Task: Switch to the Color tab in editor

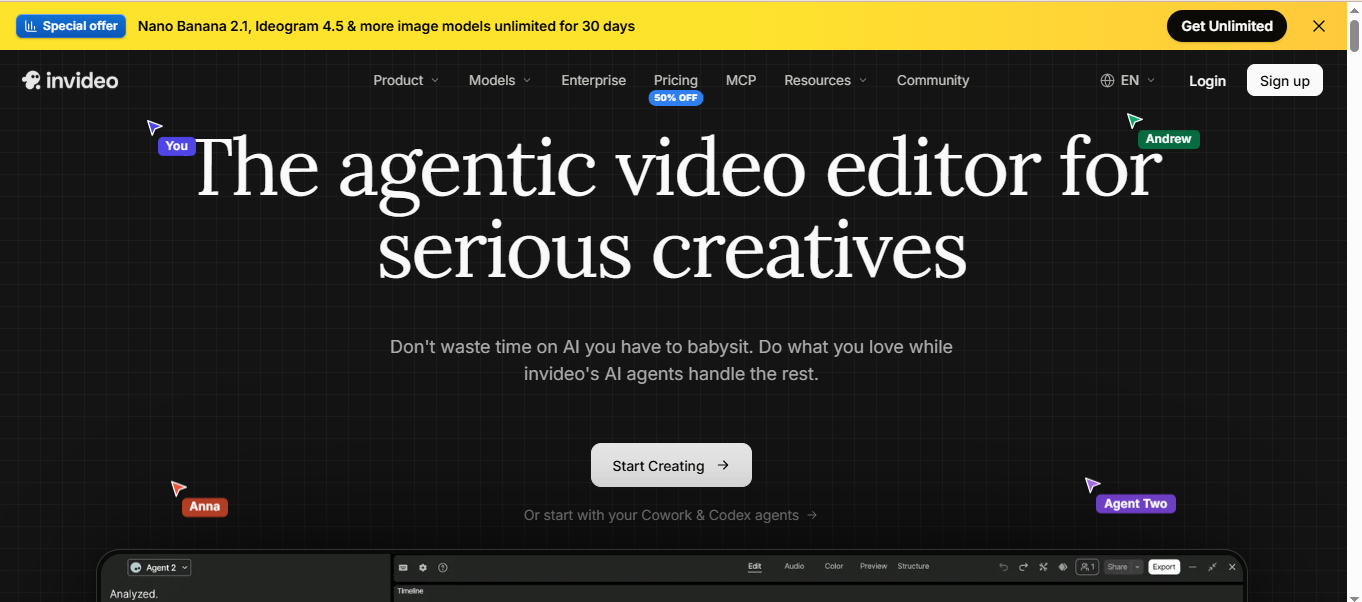Action: coord(834,566)
